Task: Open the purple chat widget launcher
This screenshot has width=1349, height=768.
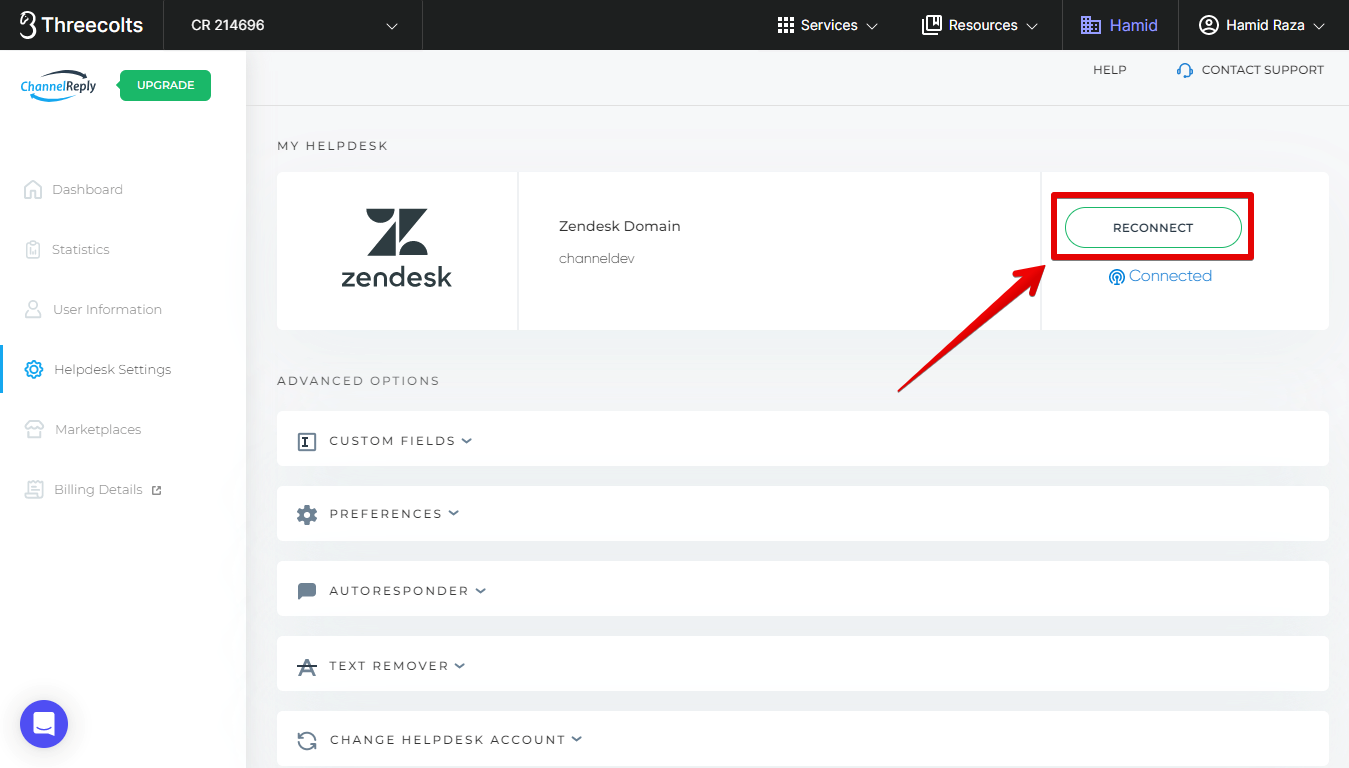Action: coord(44,724)
